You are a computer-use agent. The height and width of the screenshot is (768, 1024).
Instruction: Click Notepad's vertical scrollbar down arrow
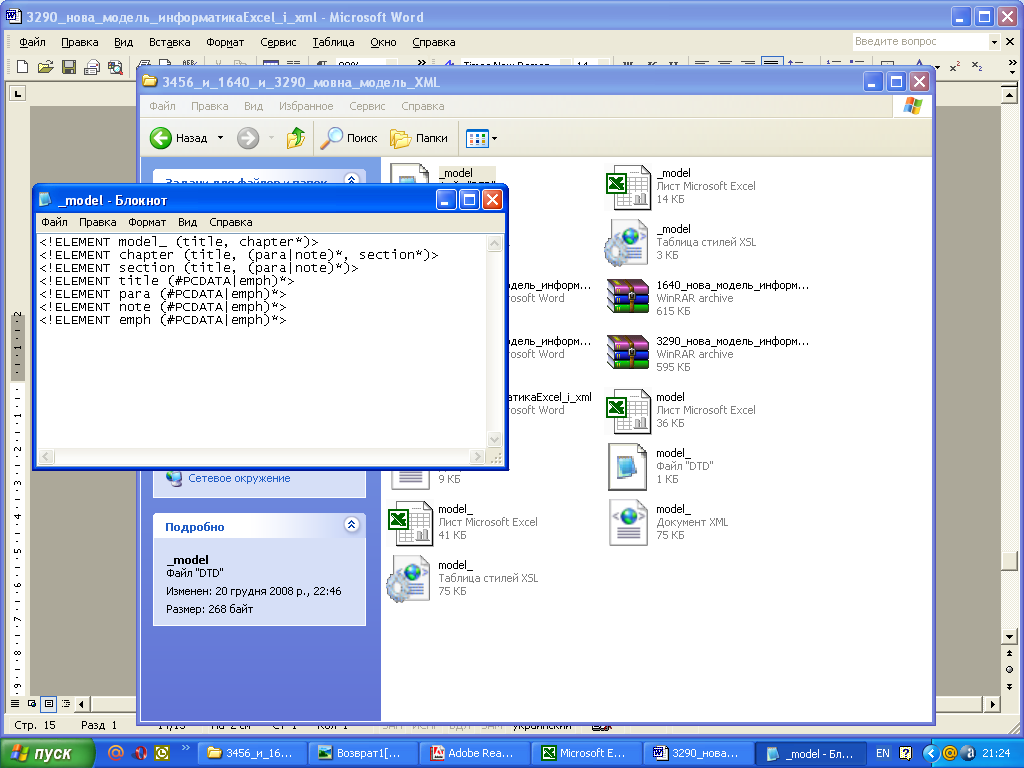click(x=493, y=440)
